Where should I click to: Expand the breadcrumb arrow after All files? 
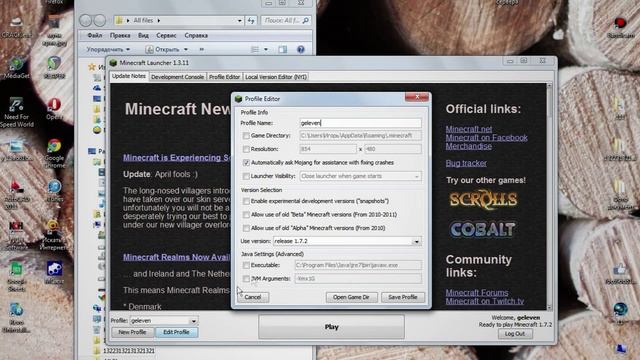pos(159,20)
